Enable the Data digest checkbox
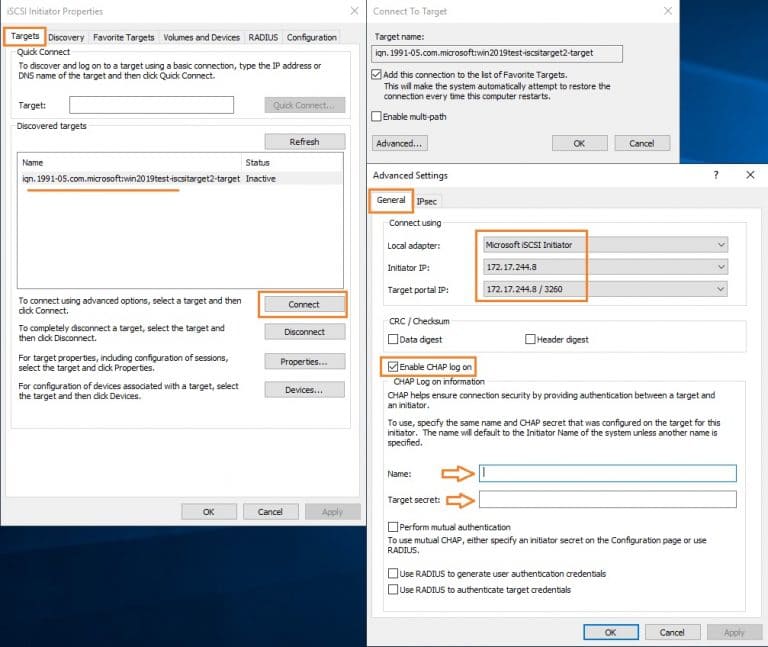 pyautogui.click(x=393, y=340)
